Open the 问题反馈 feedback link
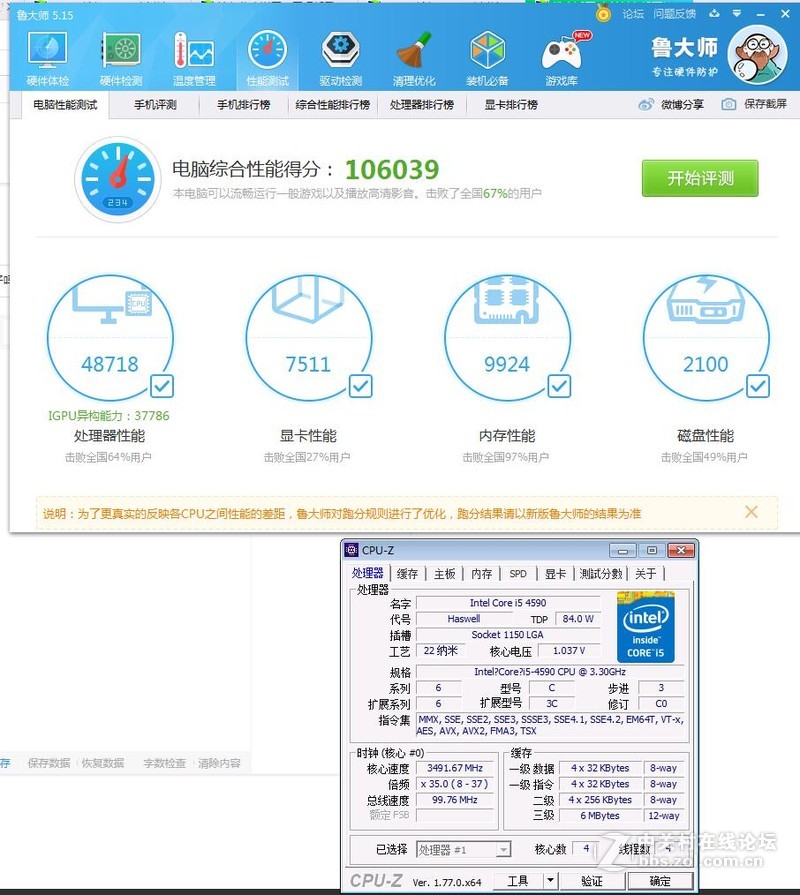Viewport: 800px width, 895px height. (674, 14)
